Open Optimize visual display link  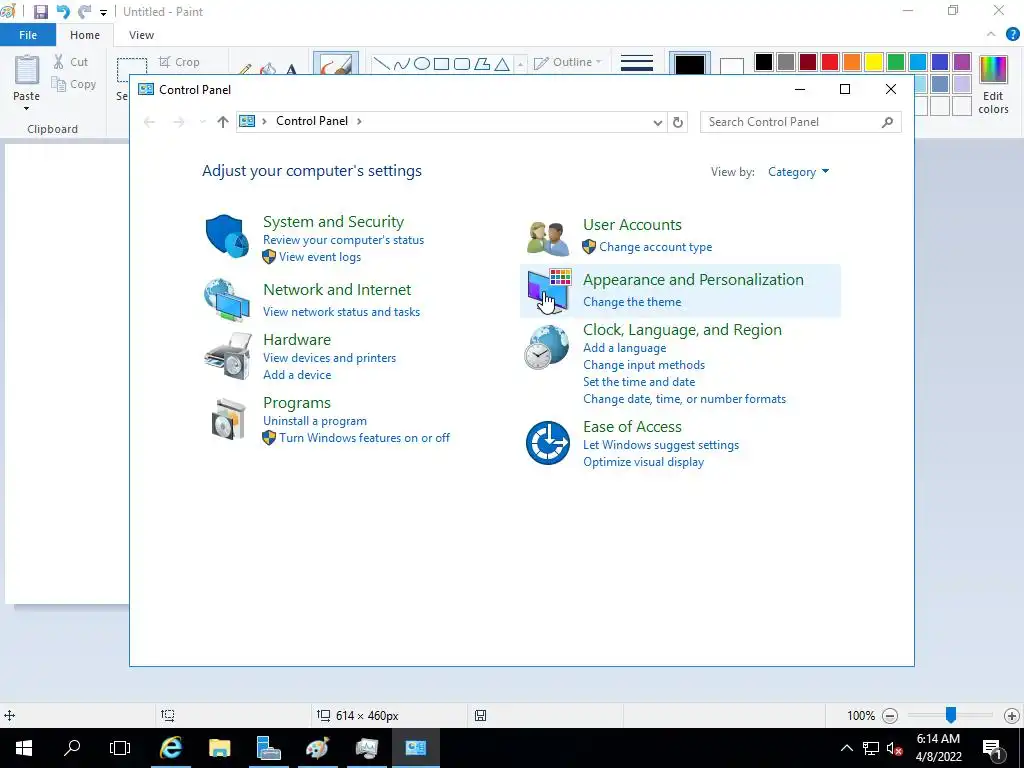[x=643, y=462]
